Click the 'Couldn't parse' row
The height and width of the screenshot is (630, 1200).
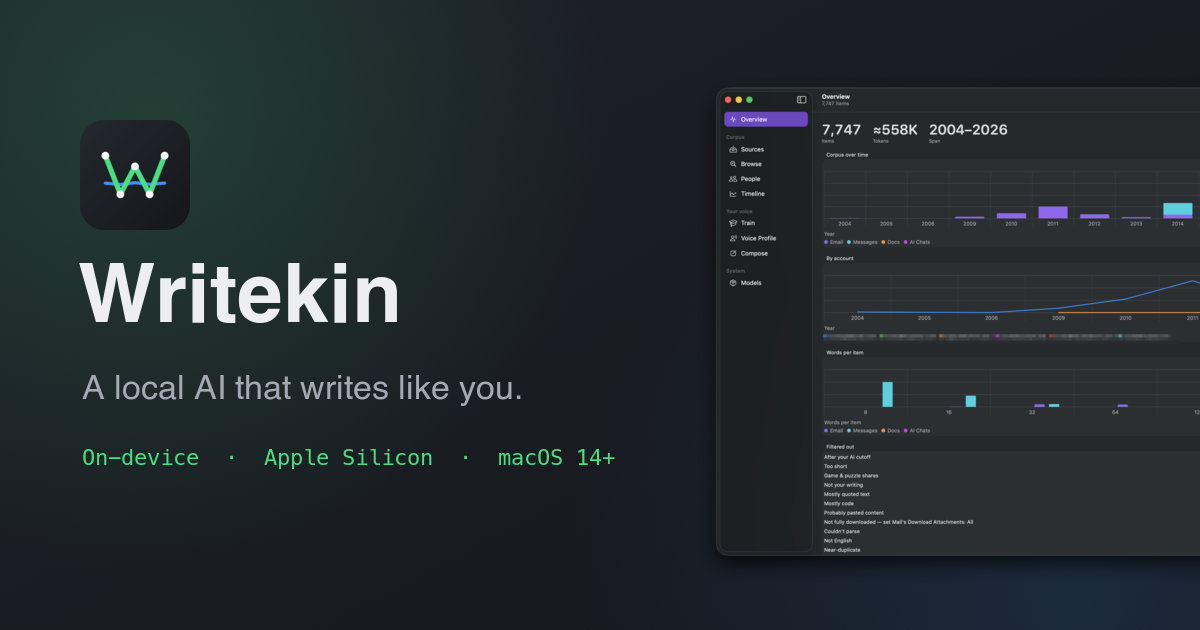(x=842, y=531)
